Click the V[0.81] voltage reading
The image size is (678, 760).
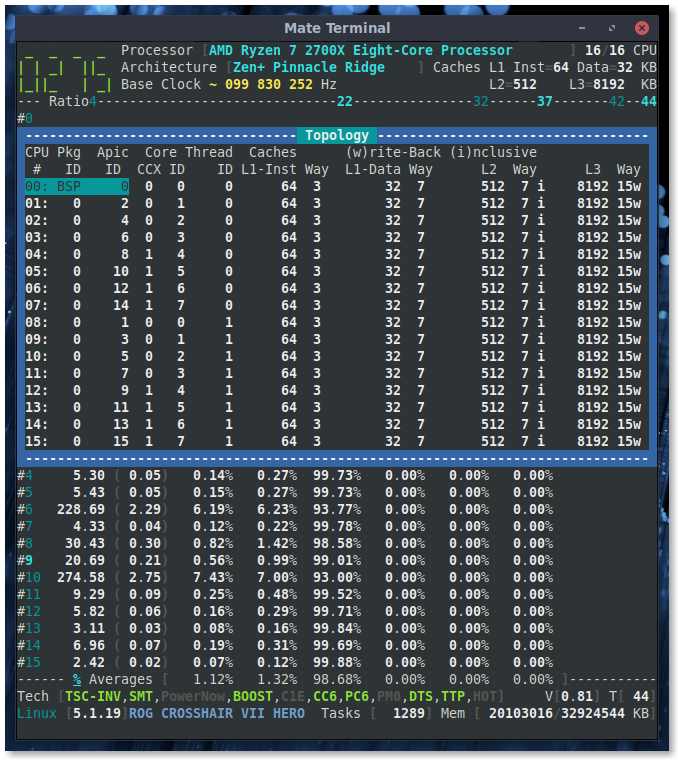[573, 697]
